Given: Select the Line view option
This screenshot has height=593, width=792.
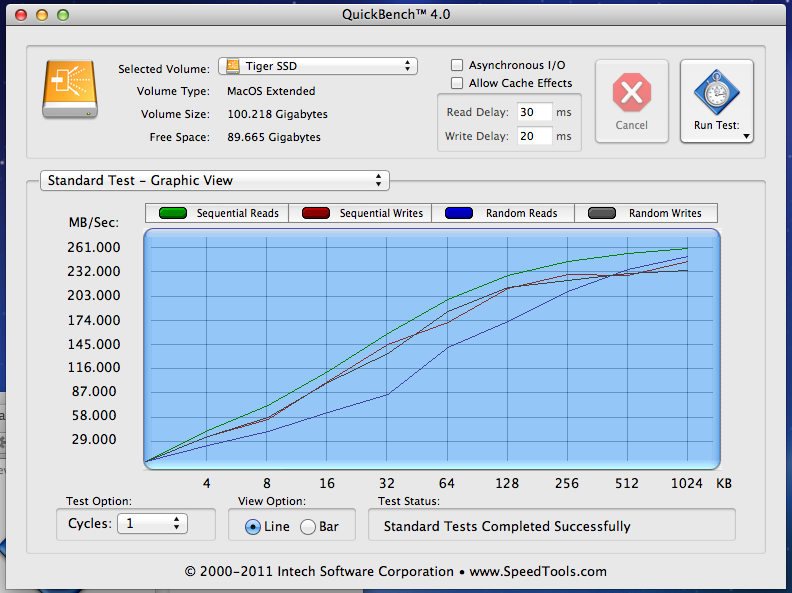Looking at the screenshot, I should pos(252,526).
